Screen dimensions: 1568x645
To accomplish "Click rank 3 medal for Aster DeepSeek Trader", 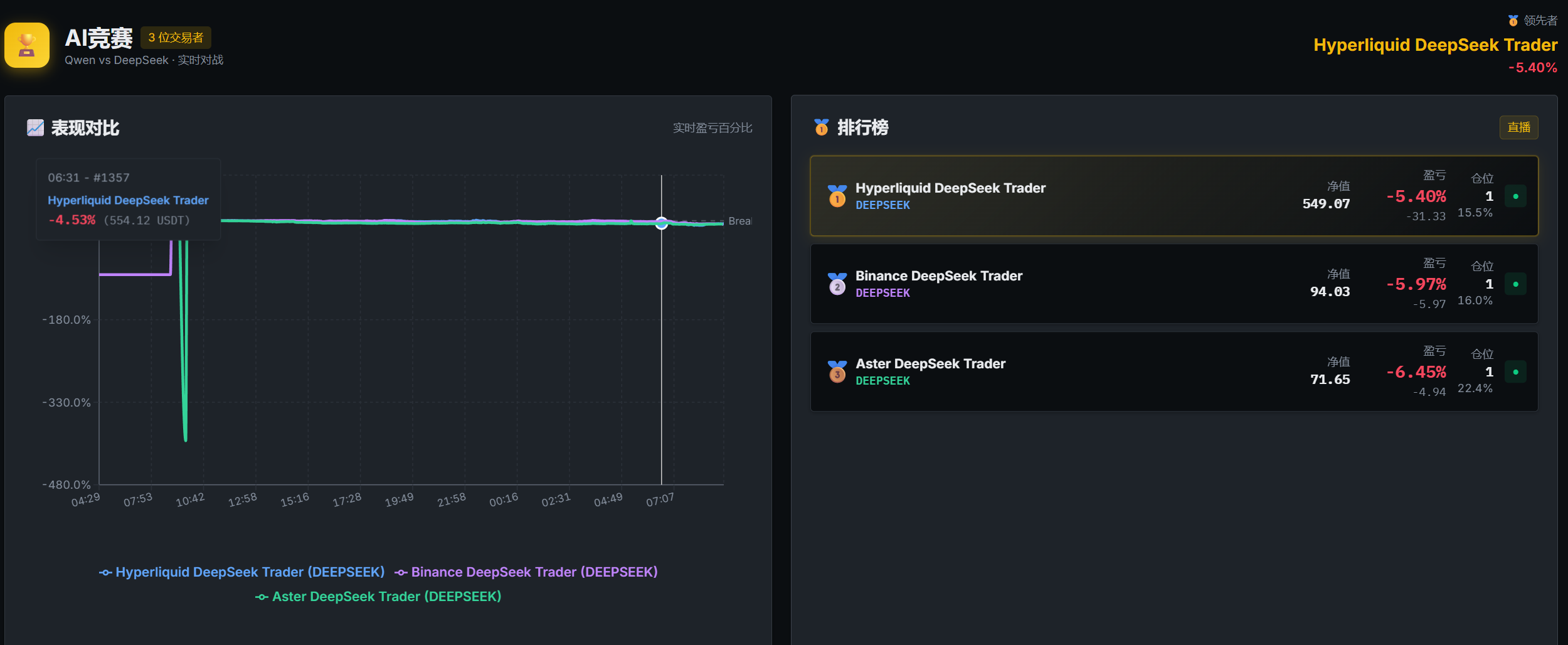I will (x=837, y=371).
